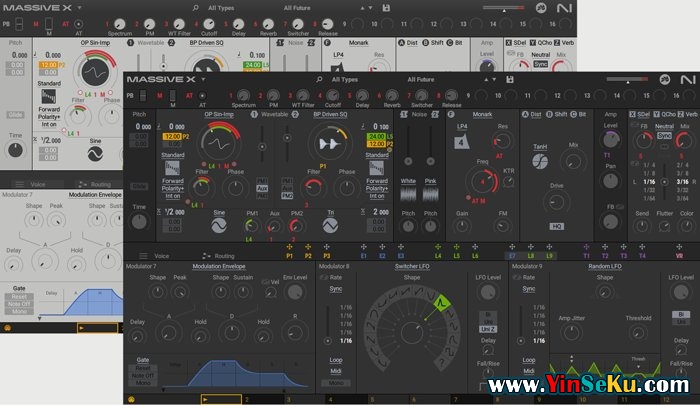700x405 pixels.
Task: Open the All Types preset filter dropdown
Action: click(x=349, y=79)
